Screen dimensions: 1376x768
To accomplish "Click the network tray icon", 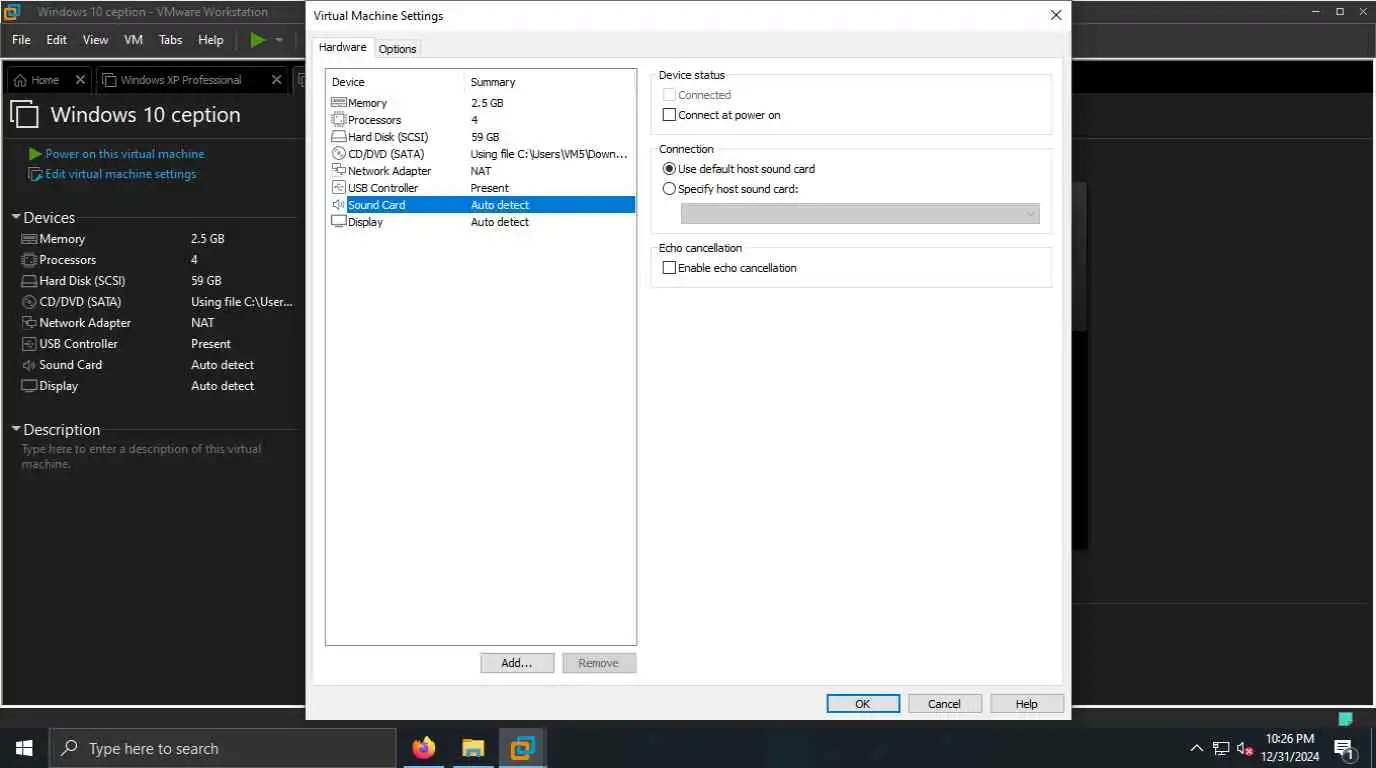I will (x=1221, y=748).
